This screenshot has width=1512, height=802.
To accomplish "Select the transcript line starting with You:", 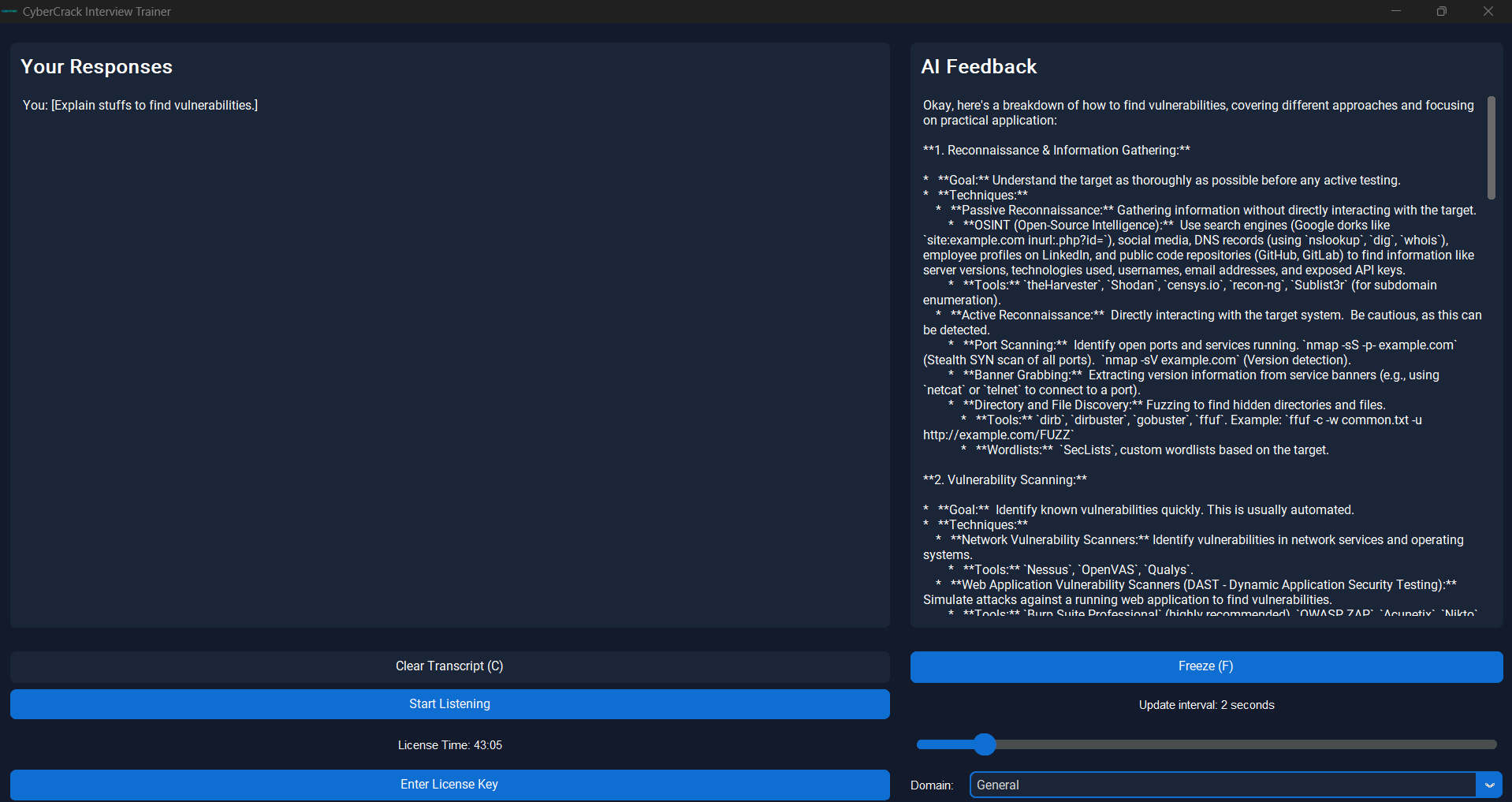I will coord(140,105).
